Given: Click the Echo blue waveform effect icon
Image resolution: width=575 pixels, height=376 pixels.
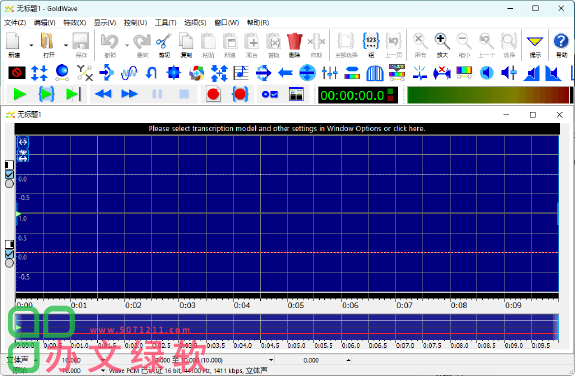Looking at the screenshot, I should [x=129, y=73].
